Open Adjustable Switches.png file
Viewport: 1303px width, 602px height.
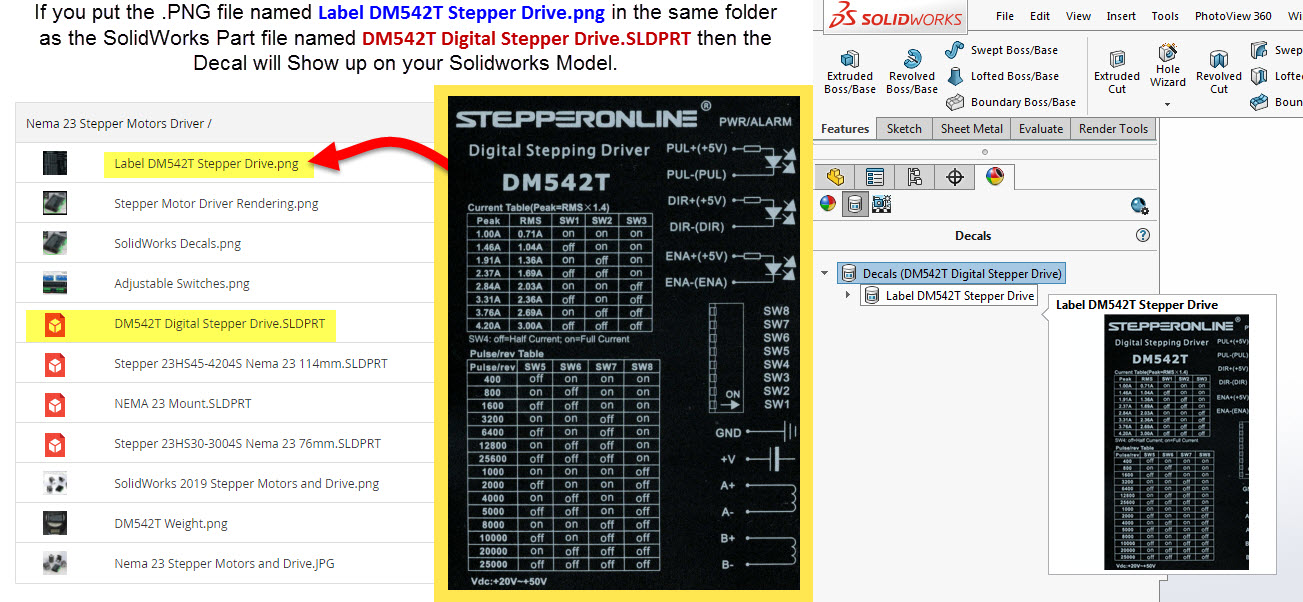[182, 284]
